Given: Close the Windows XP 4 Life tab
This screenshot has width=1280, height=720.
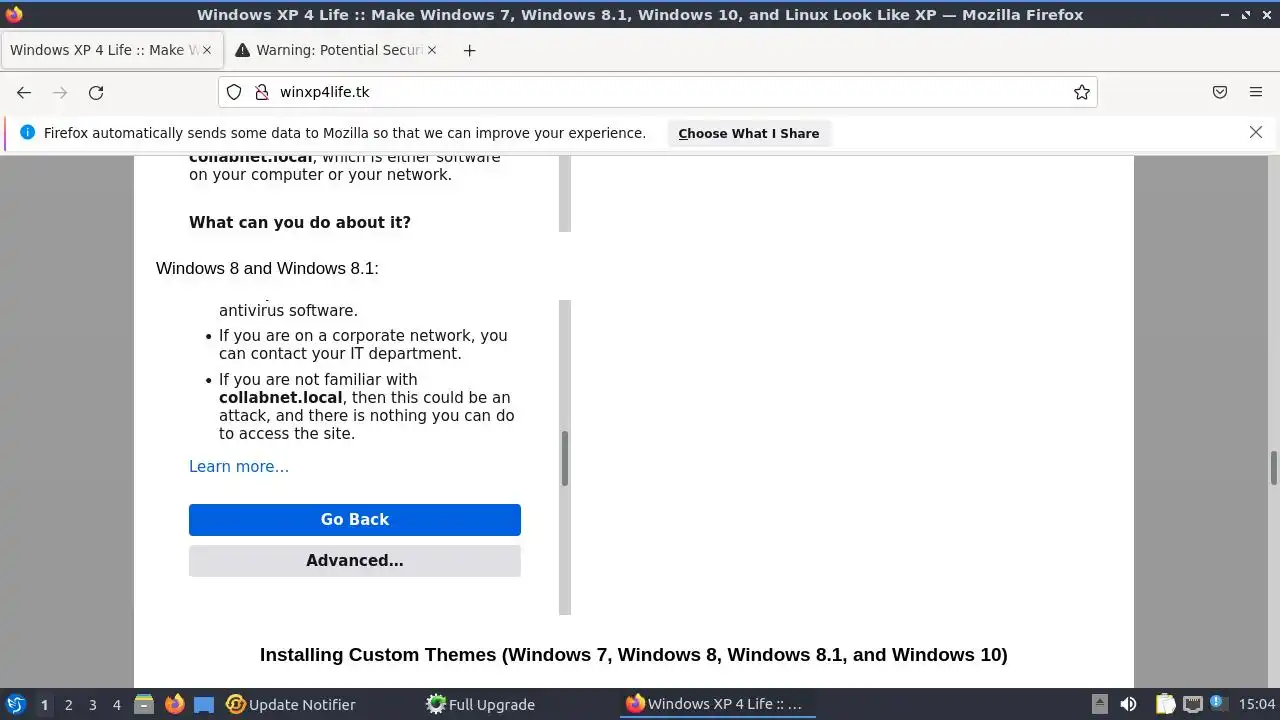Looking at the screenshot, I should pos(206,50).
